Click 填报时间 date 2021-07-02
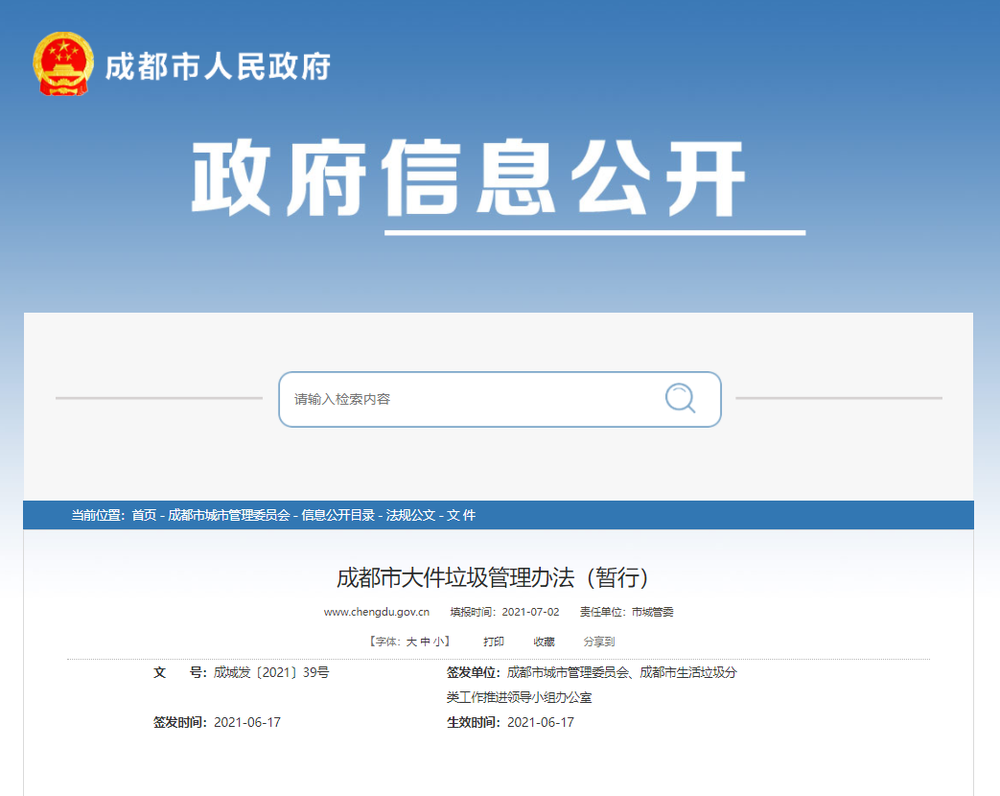1000x796 pixels. [x=531, y=612]
